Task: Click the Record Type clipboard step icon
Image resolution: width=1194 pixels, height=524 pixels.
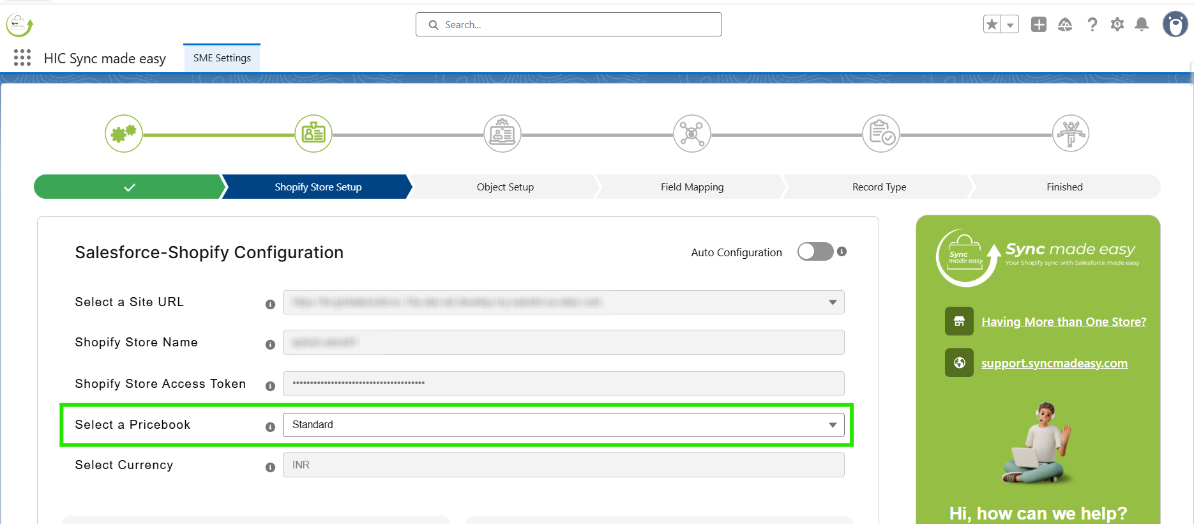Action: 882,134
